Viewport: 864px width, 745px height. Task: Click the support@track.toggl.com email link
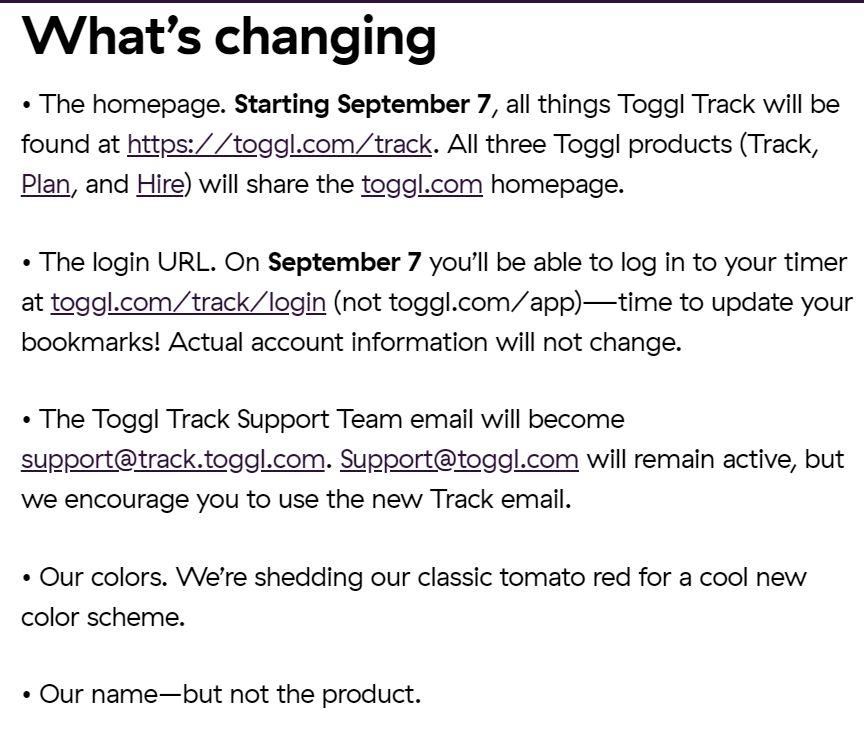coord(173,460)
